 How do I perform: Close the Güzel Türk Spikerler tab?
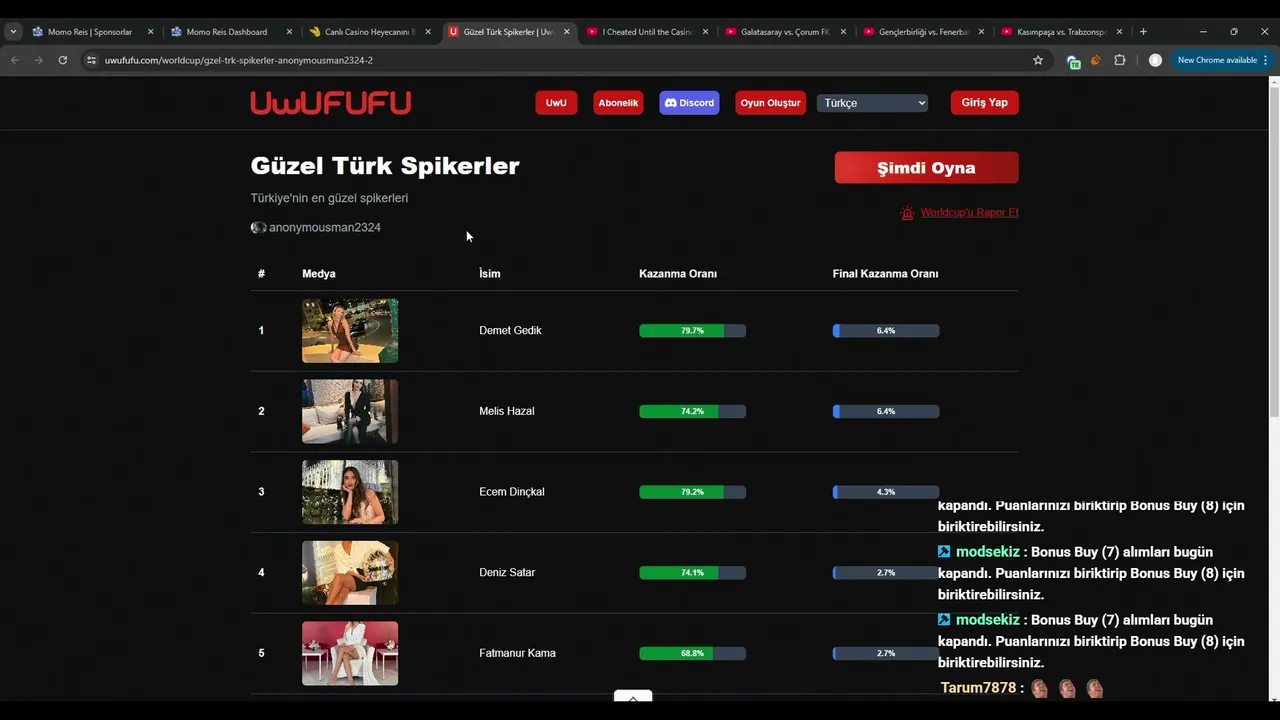click(567, 32)
